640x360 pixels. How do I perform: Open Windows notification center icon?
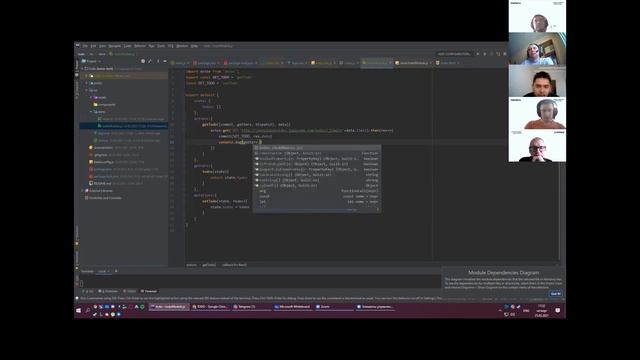point(557,310)
